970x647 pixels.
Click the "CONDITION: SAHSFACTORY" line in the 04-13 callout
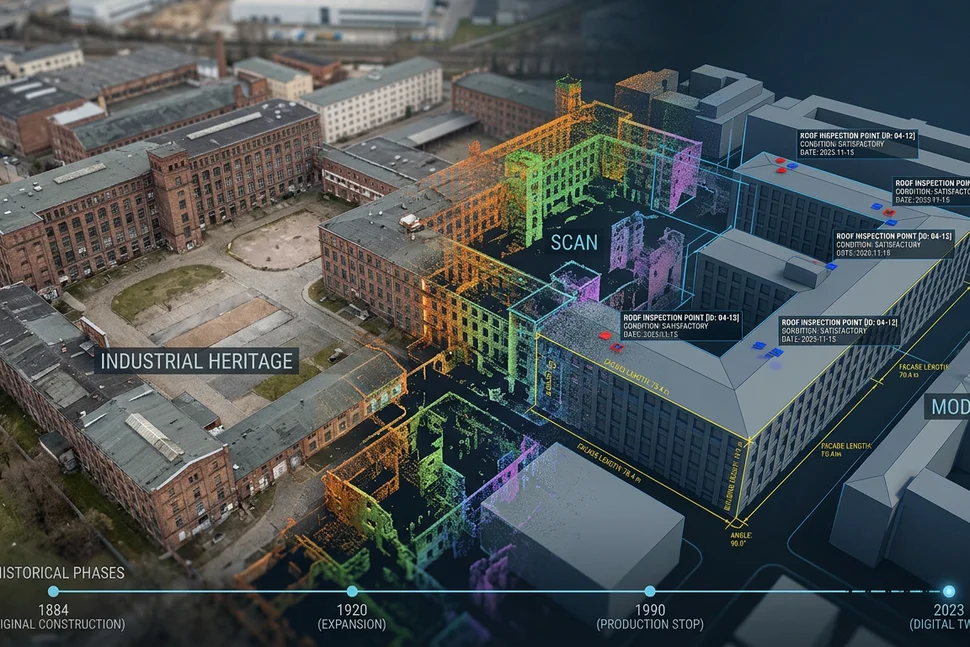coord(666,326)
